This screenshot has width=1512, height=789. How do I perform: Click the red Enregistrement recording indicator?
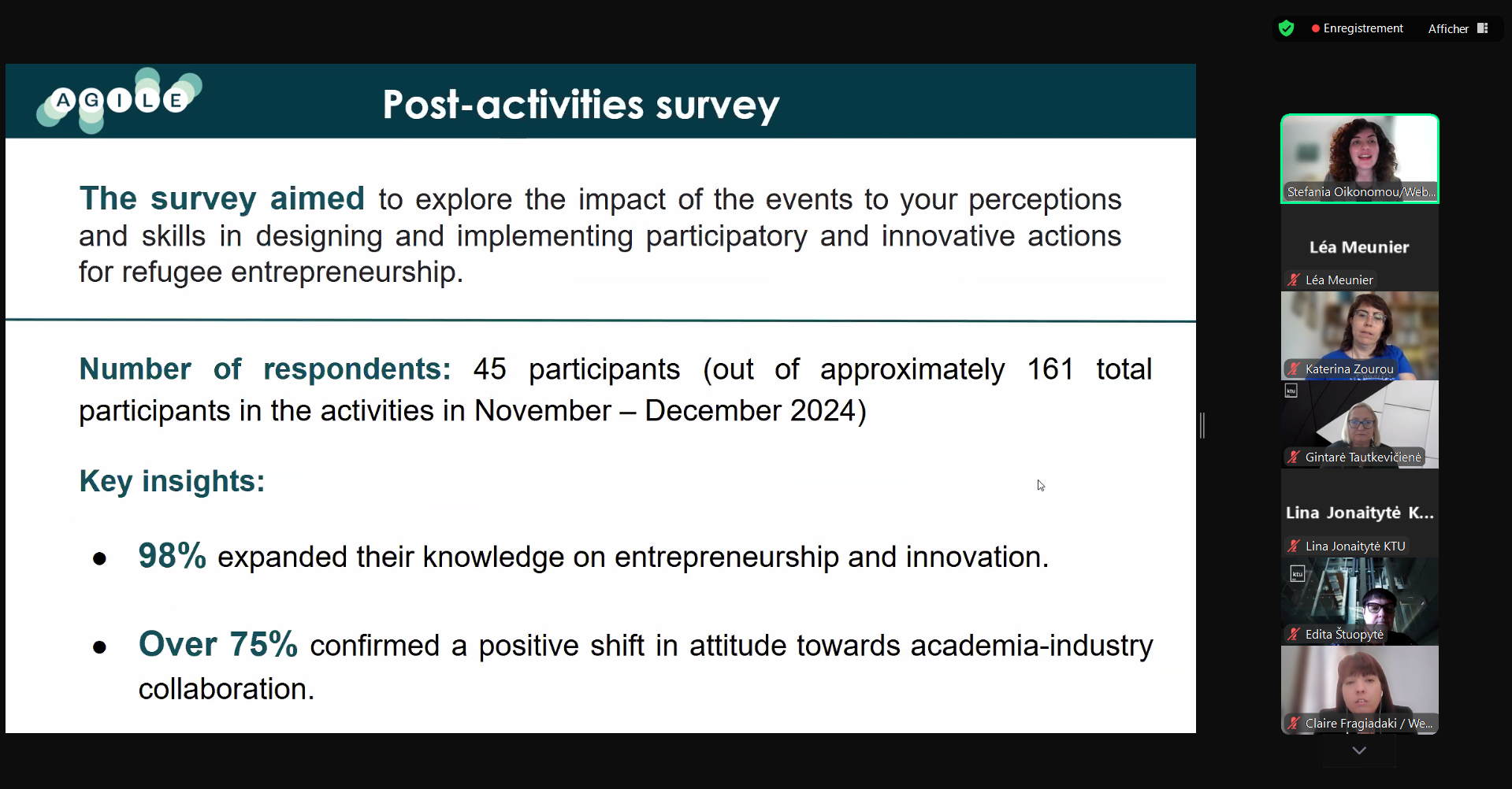pyautogui.click(x=1357, y=28)
